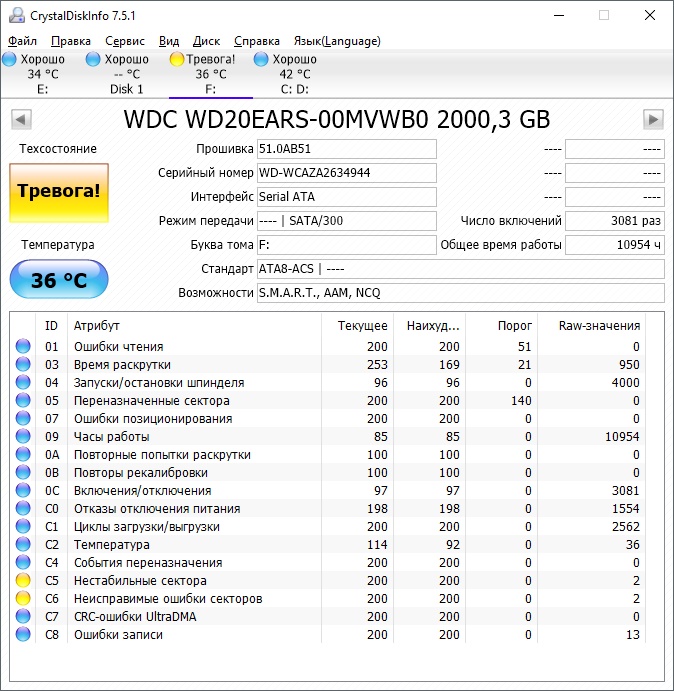Click status icon for Запуски/остановки шпинделя
The height and width of the screenshot is (691, 674).
point(23,383)
